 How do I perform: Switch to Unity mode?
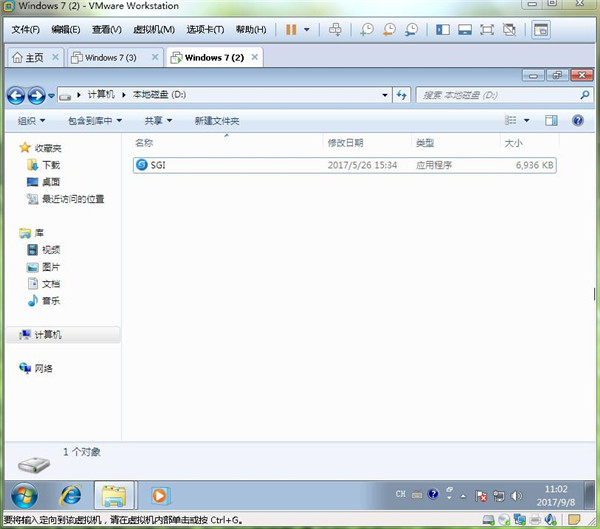tap(509, 29)
